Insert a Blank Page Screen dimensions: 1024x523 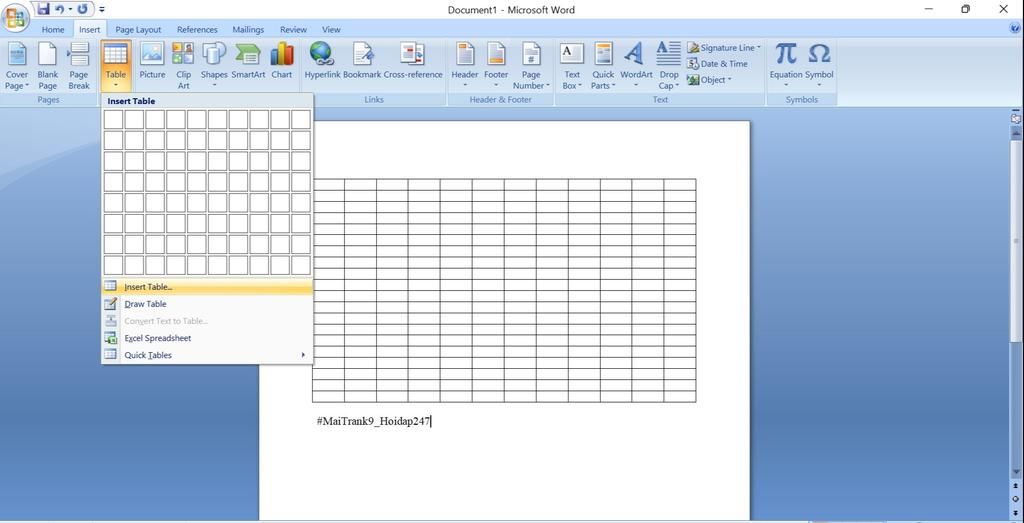48,66
